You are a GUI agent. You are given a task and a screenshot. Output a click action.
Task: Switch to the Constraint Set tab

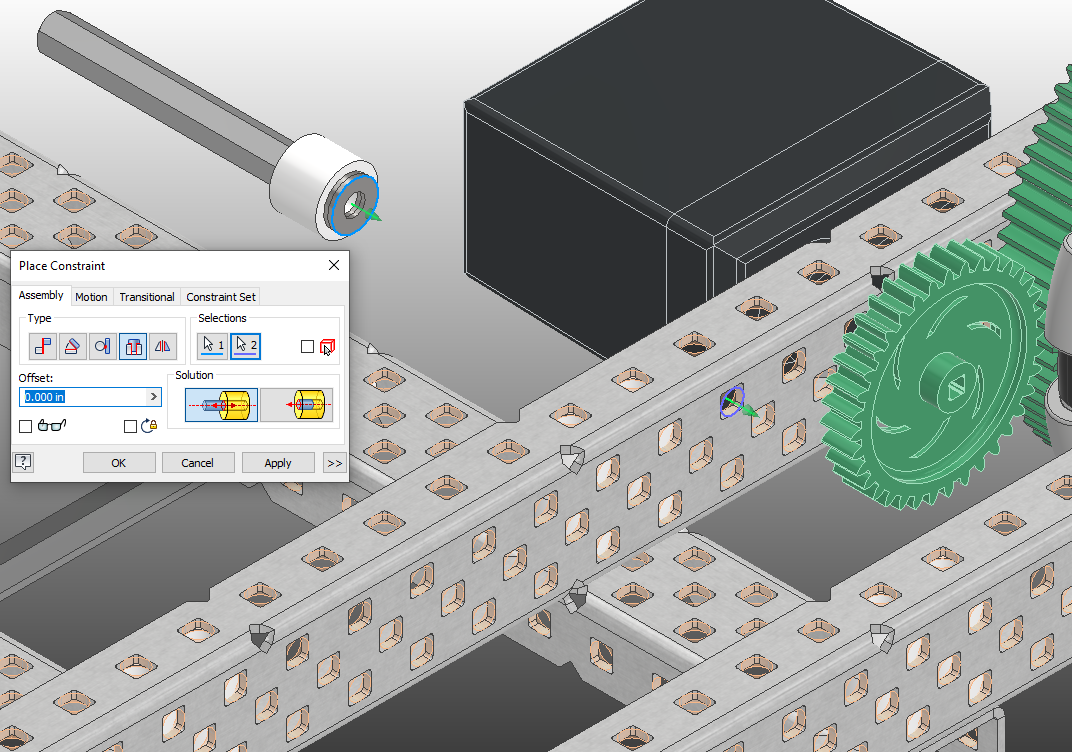pos(221,297)
